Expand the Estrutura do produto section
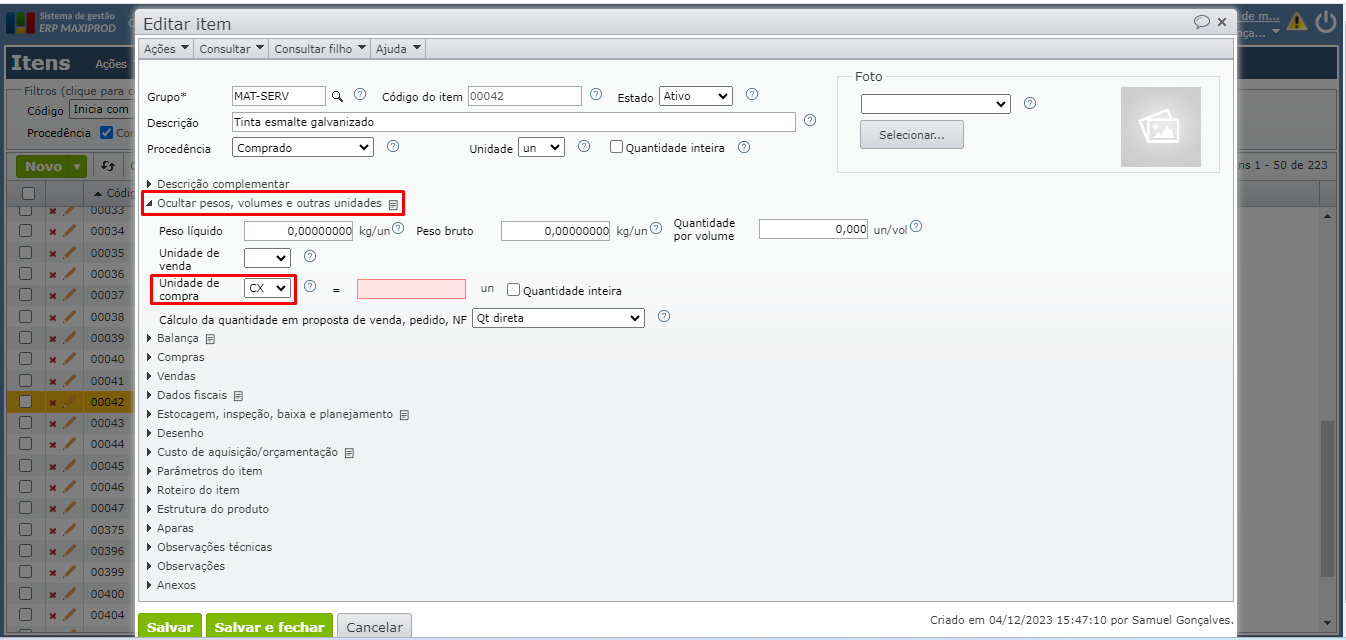Viewport: 1346px width, 640px height. click(x=207, y=509)
